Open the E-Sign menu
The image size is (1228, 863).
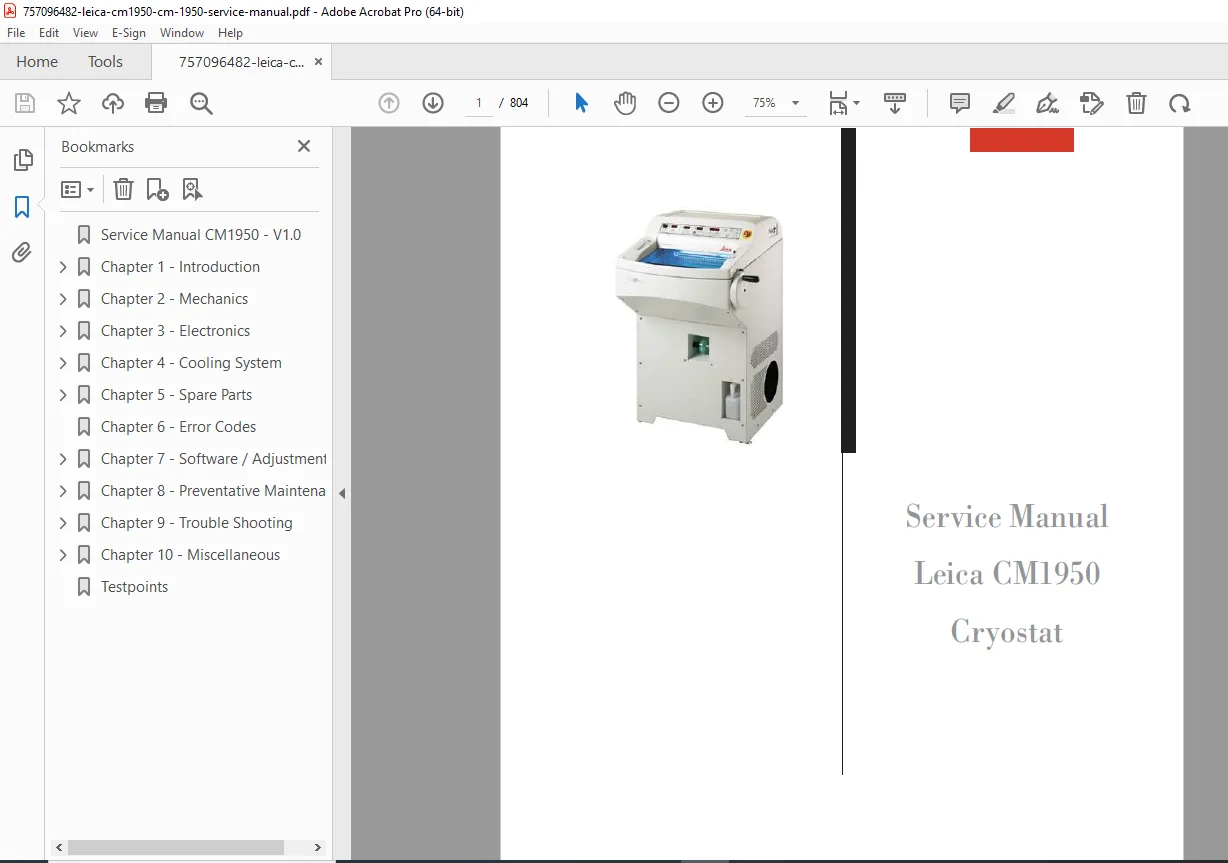(x=129, y=33)
